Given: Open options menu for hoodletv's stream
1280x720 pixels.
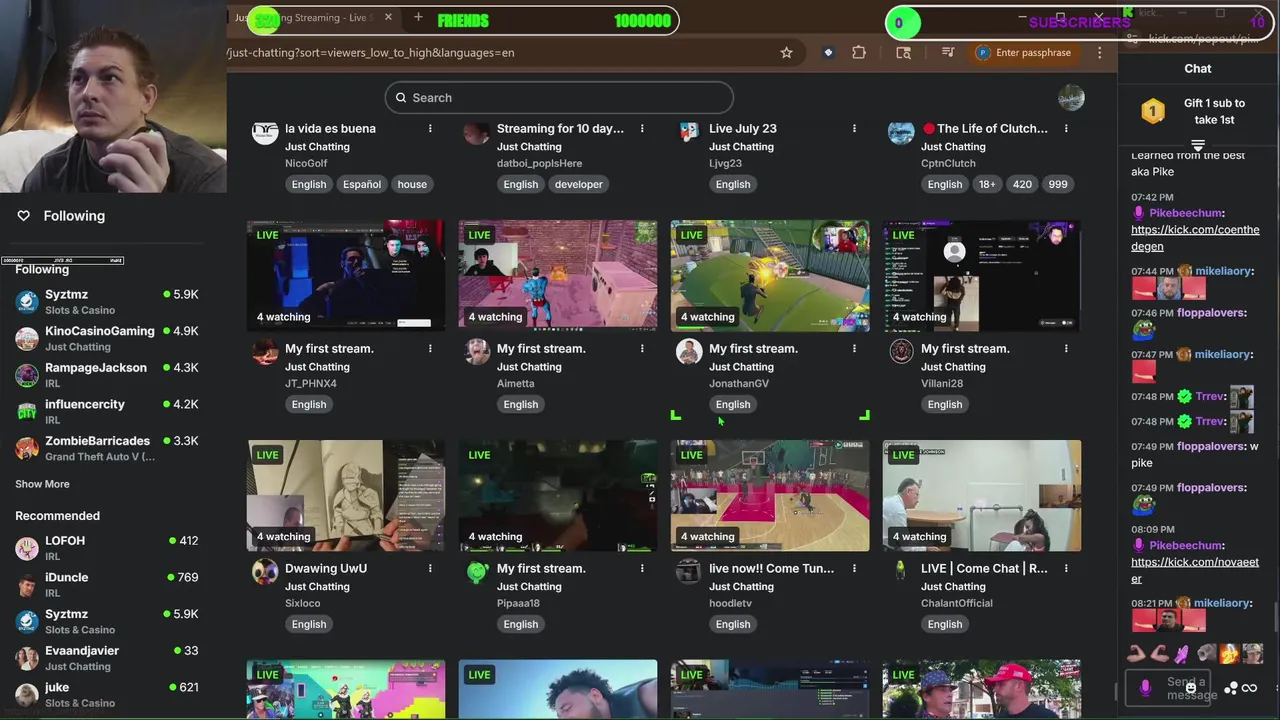Looking at the screenshot, I should pyautogui.click(x=854, y=568).
